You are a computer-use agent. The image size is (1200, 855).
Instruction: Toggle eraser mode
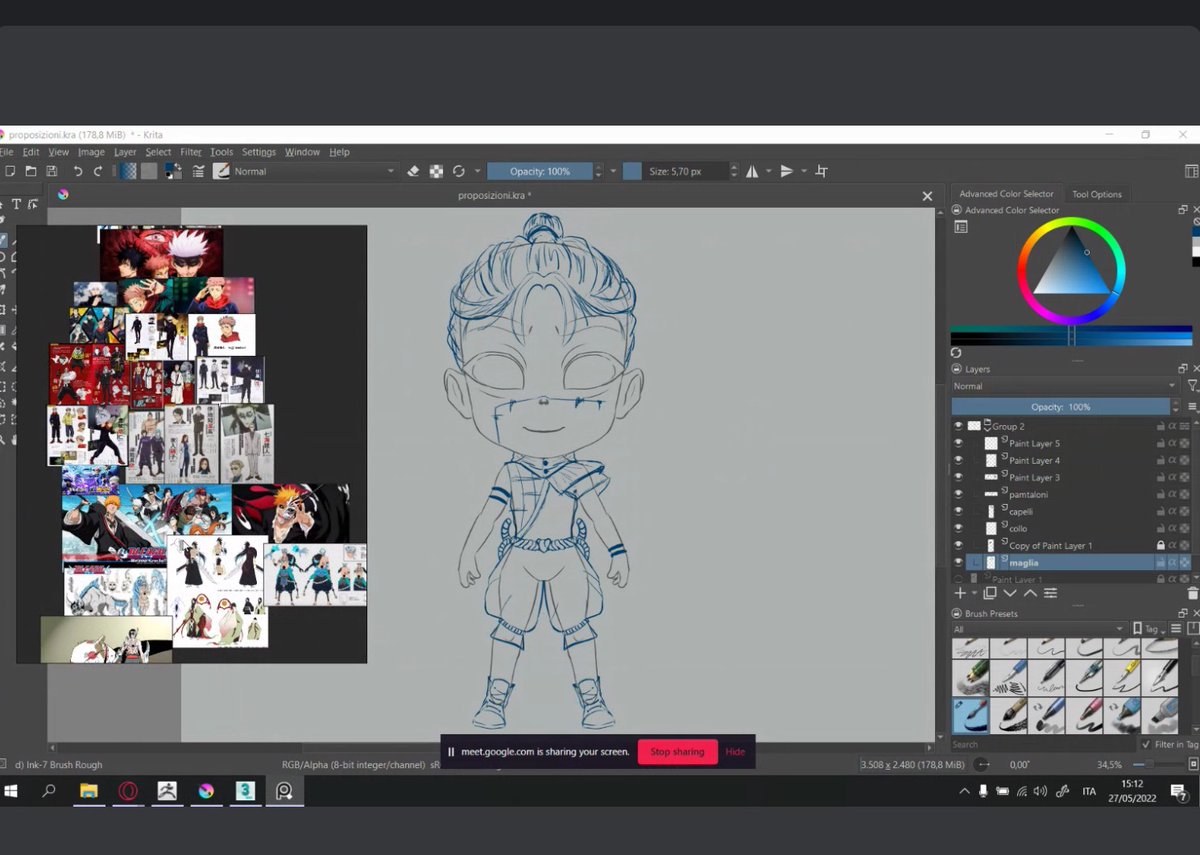414,171
